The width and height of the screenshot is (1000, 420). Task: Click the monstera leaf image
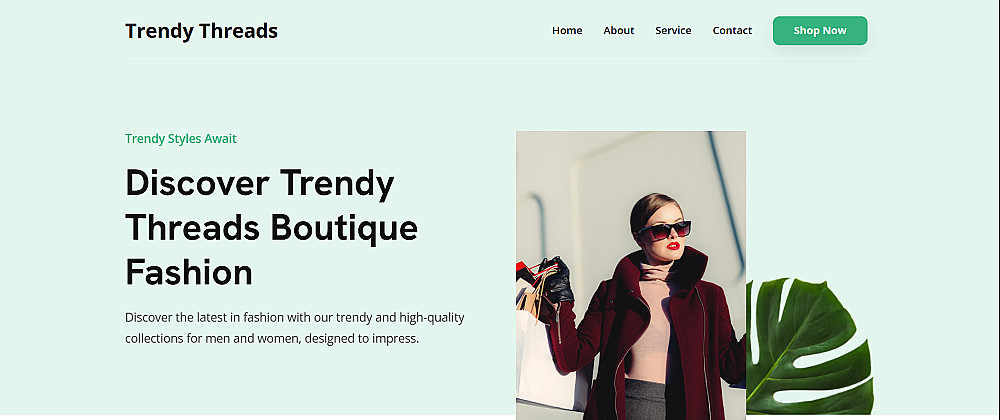pos(810,346)
